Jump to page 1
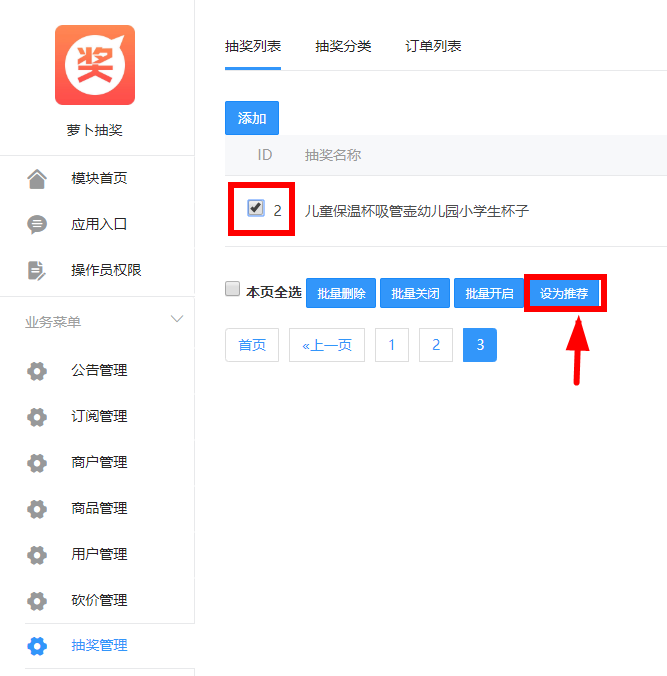Screen dimensions: 667x676 pyautogui.click(x=392, y=345)
